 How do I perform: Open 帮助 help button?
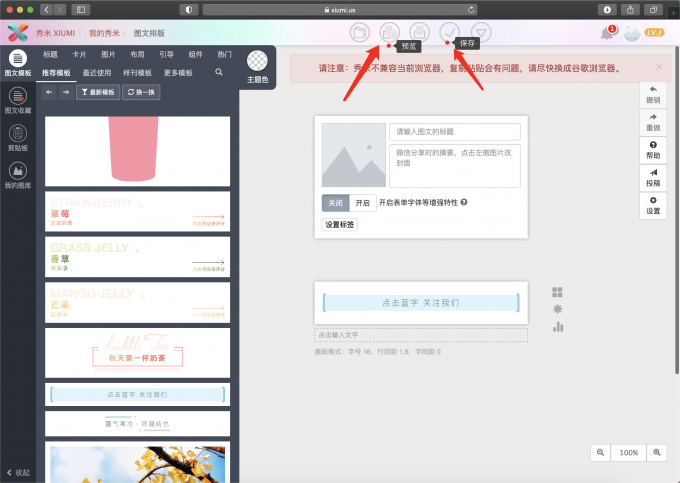coord(653,150)
